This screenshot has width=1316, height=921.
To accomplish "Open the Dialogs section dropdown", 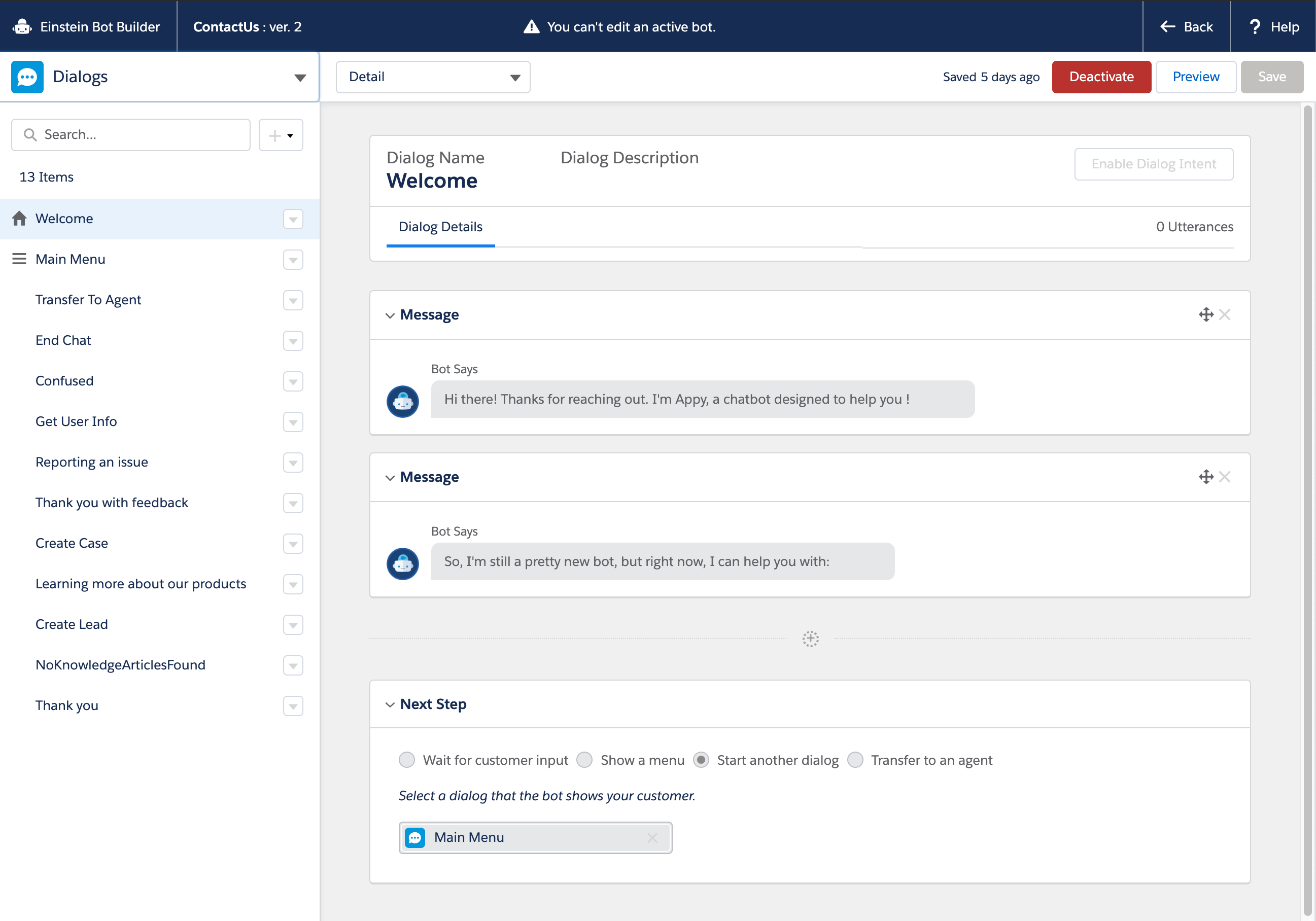I will (300, 78).
